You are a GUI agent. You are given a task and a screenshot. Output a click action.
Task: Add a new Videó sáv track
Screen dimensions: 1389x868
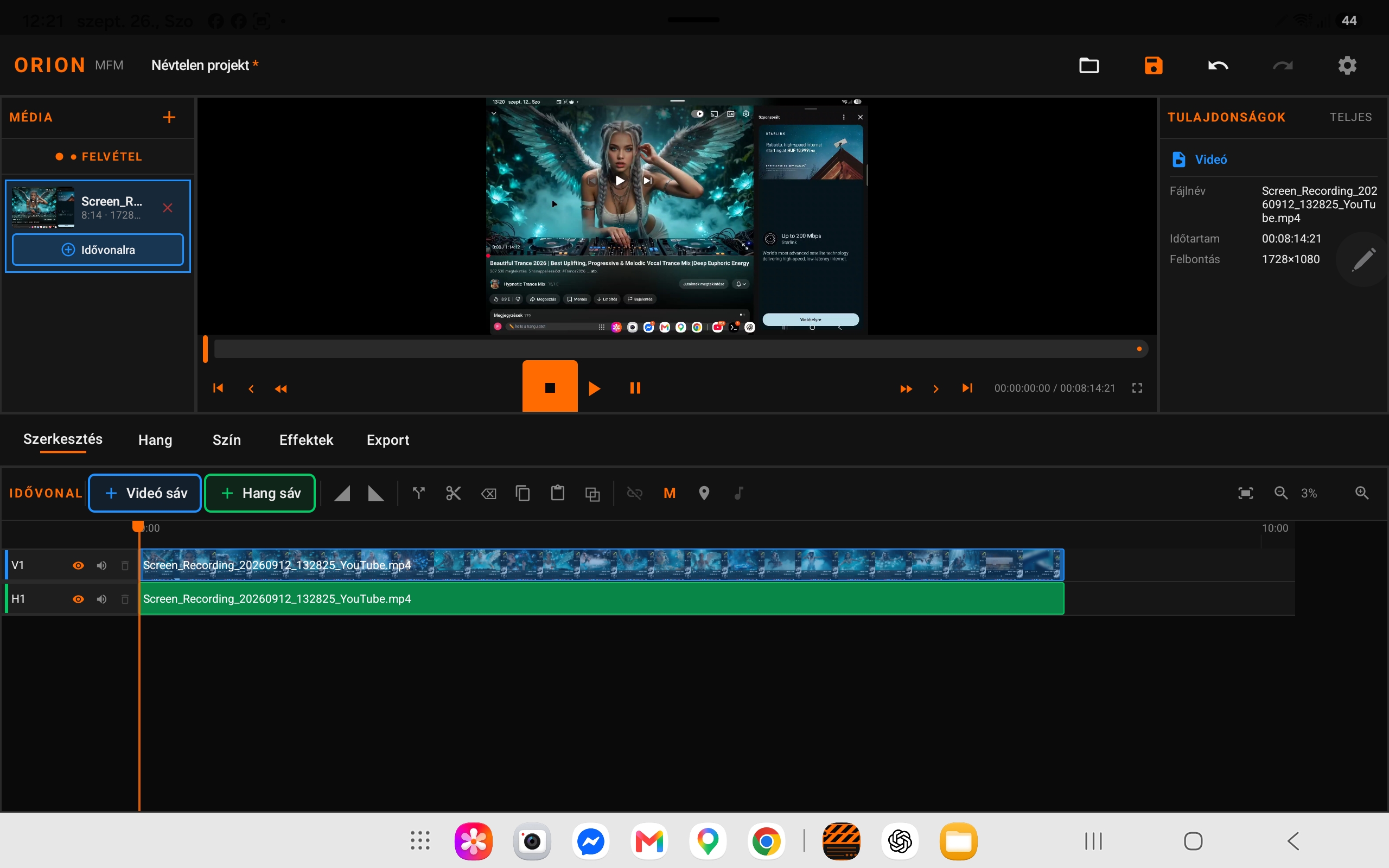pyautogui.click(x=145, y=493)
